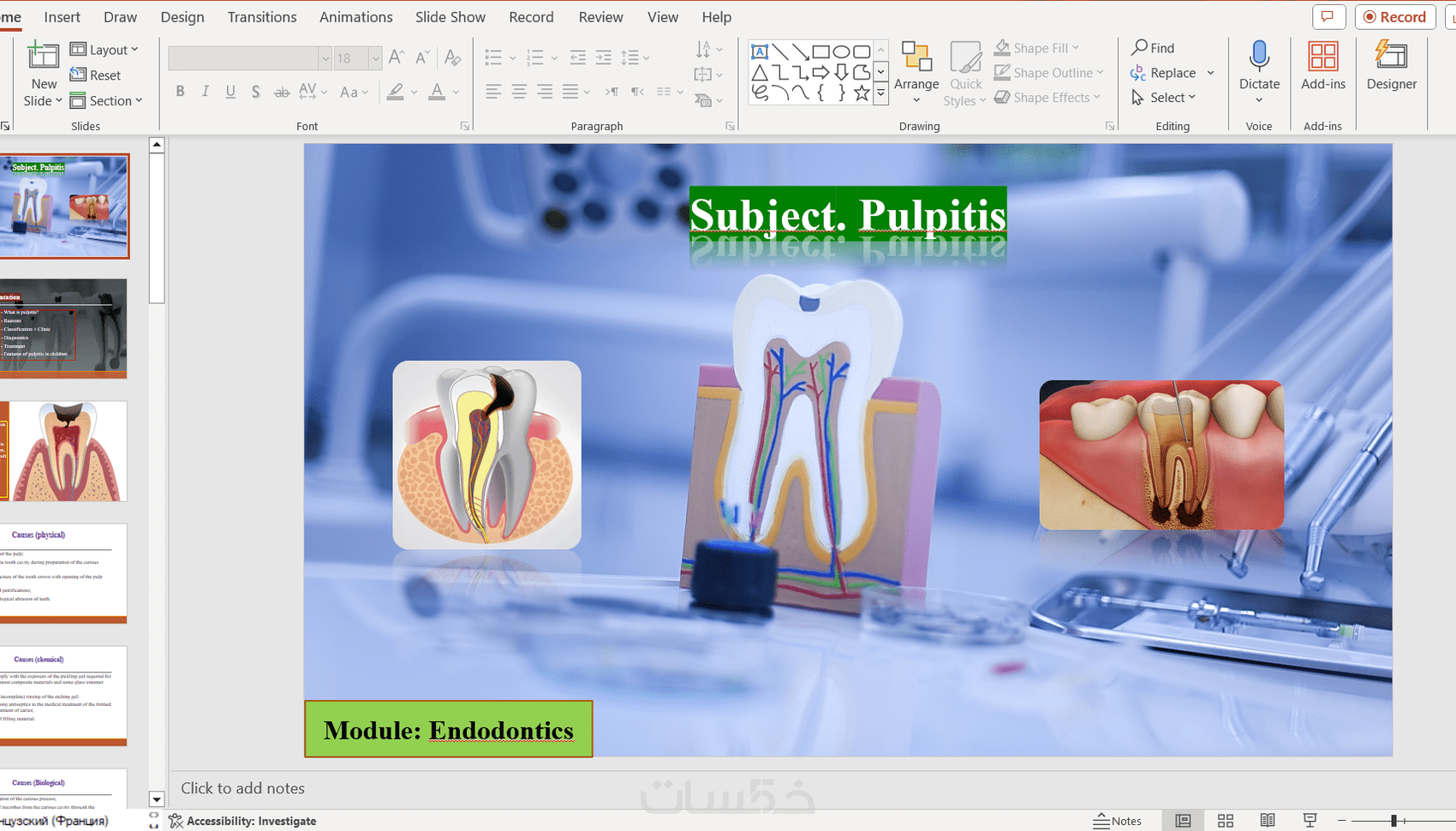1456x831 pixels.
Task: Open the Select dropdown in Editing
Action: point(1163,98)
